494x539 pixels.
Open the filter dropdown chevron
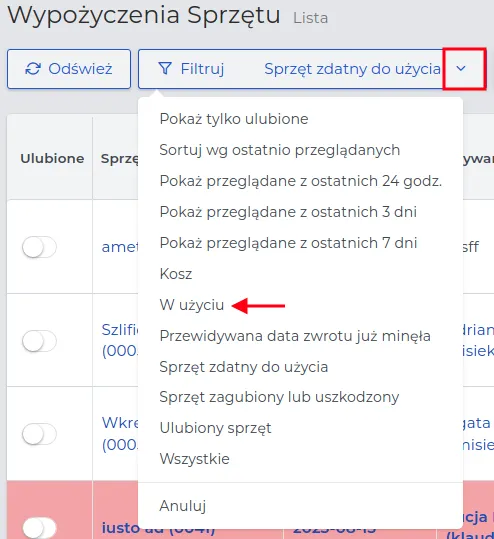coord(461,68)
